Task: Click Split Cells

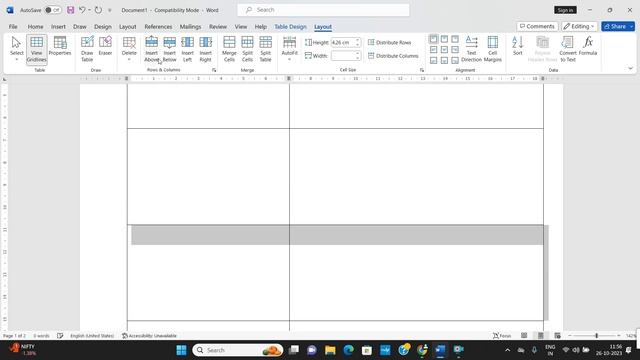Action: [x=247, y=49]
